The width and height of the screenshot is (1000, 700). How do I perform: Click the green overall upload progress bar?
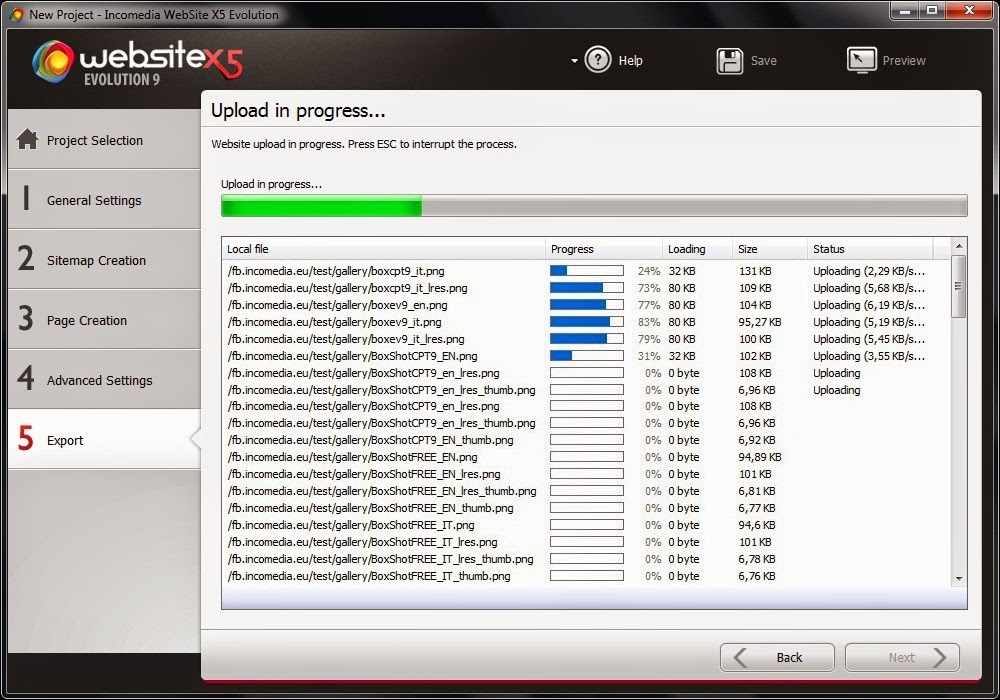tap(594, 206)
